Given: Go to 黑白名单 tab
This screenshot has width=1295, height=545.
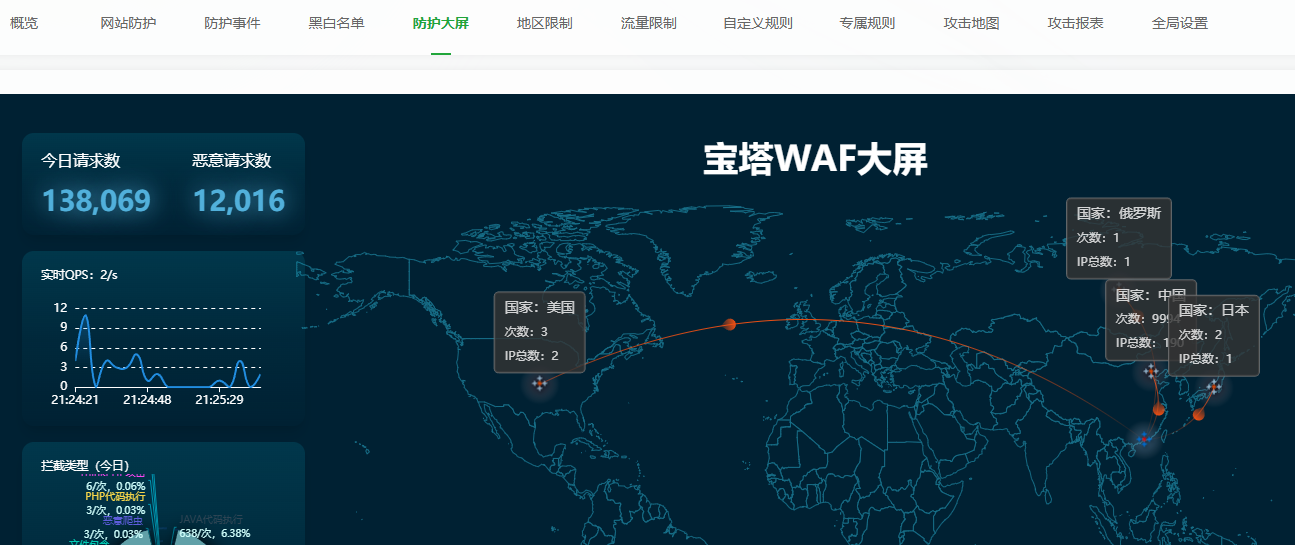Looking at the screenshot, I should pyautogui.click(x=336, y=23).
